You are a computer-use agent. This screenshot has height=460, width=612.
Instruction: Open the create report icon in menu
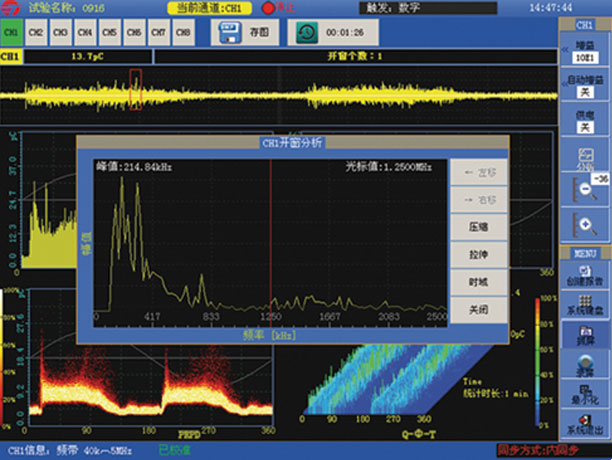click(583, 272)
